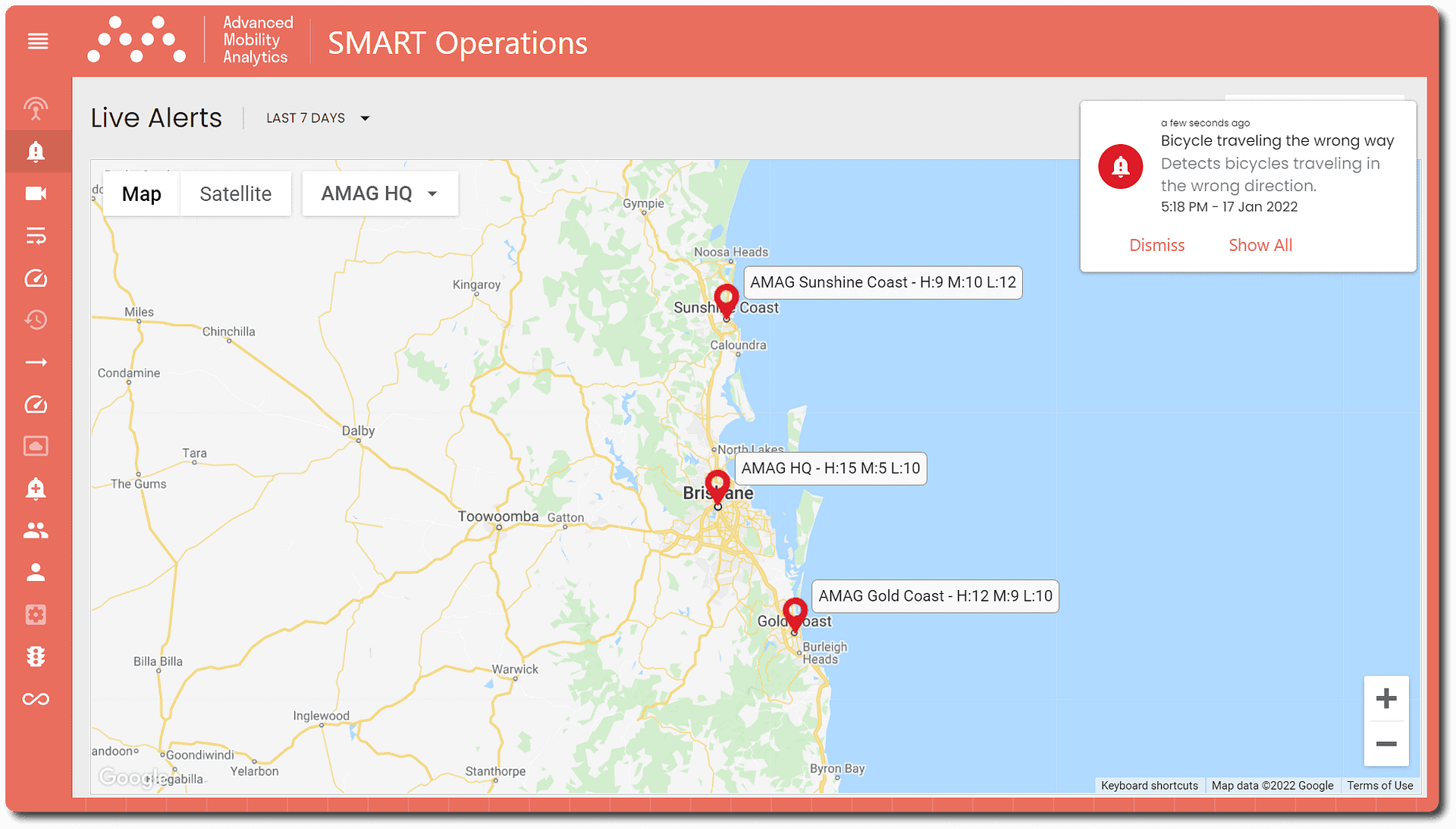This screenshot has height=829, width=1456.
Task: Open the history clock icon in sidebar
Action: [36, 319]
